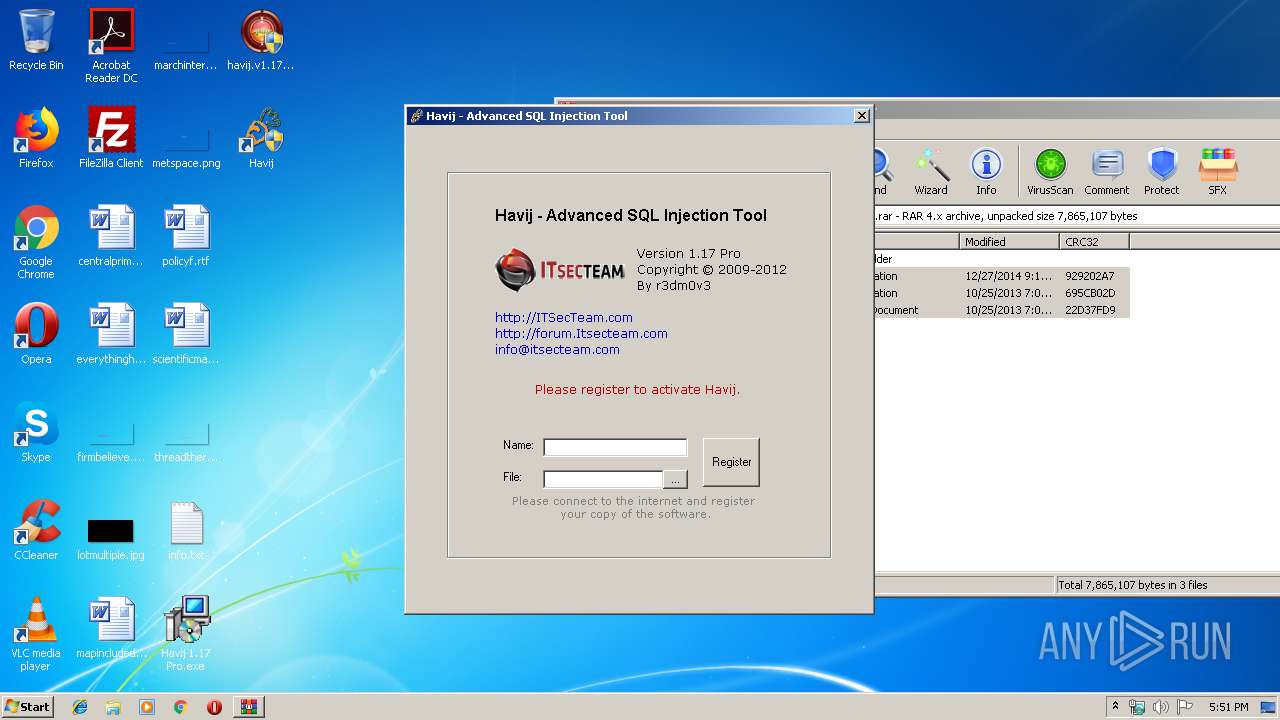The width and height of the screenshot is (1280, 720).
Task: Click the network tray icon
Action: click(1137, 707)
